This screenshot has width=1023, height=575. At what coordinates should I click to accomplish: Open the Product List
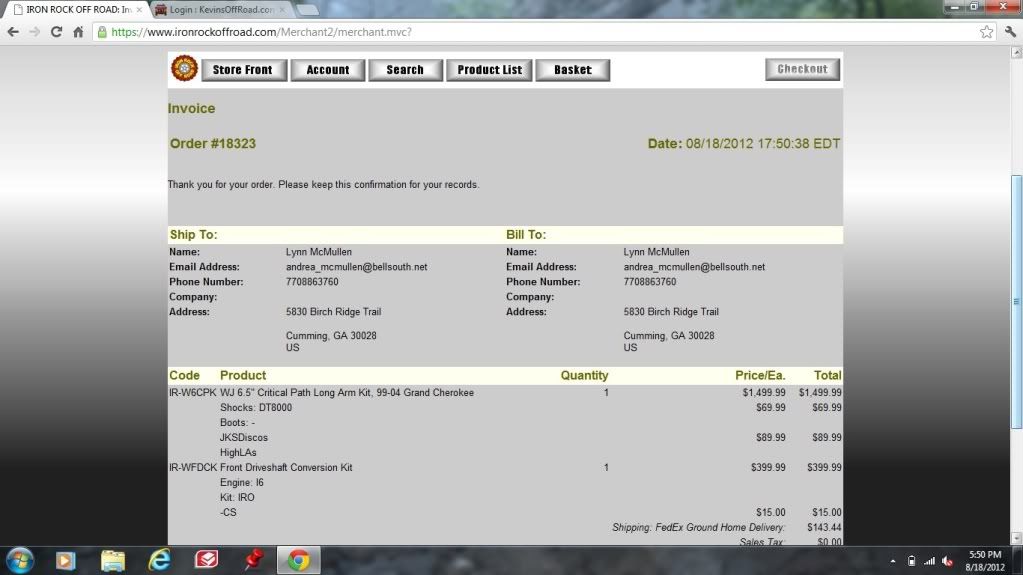click(489, 70)
